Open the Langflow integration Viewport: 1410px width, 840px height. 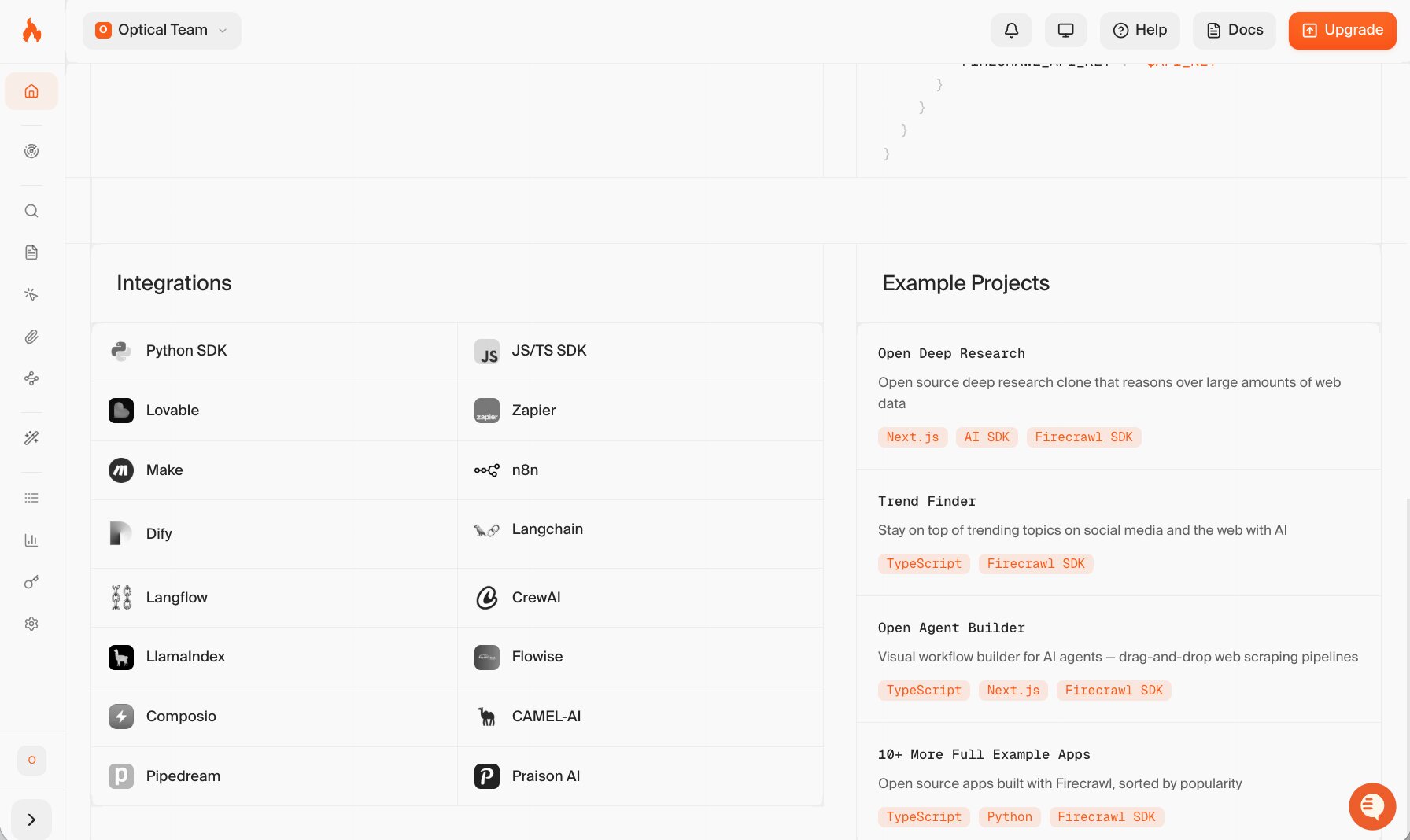tap(275, 598)
